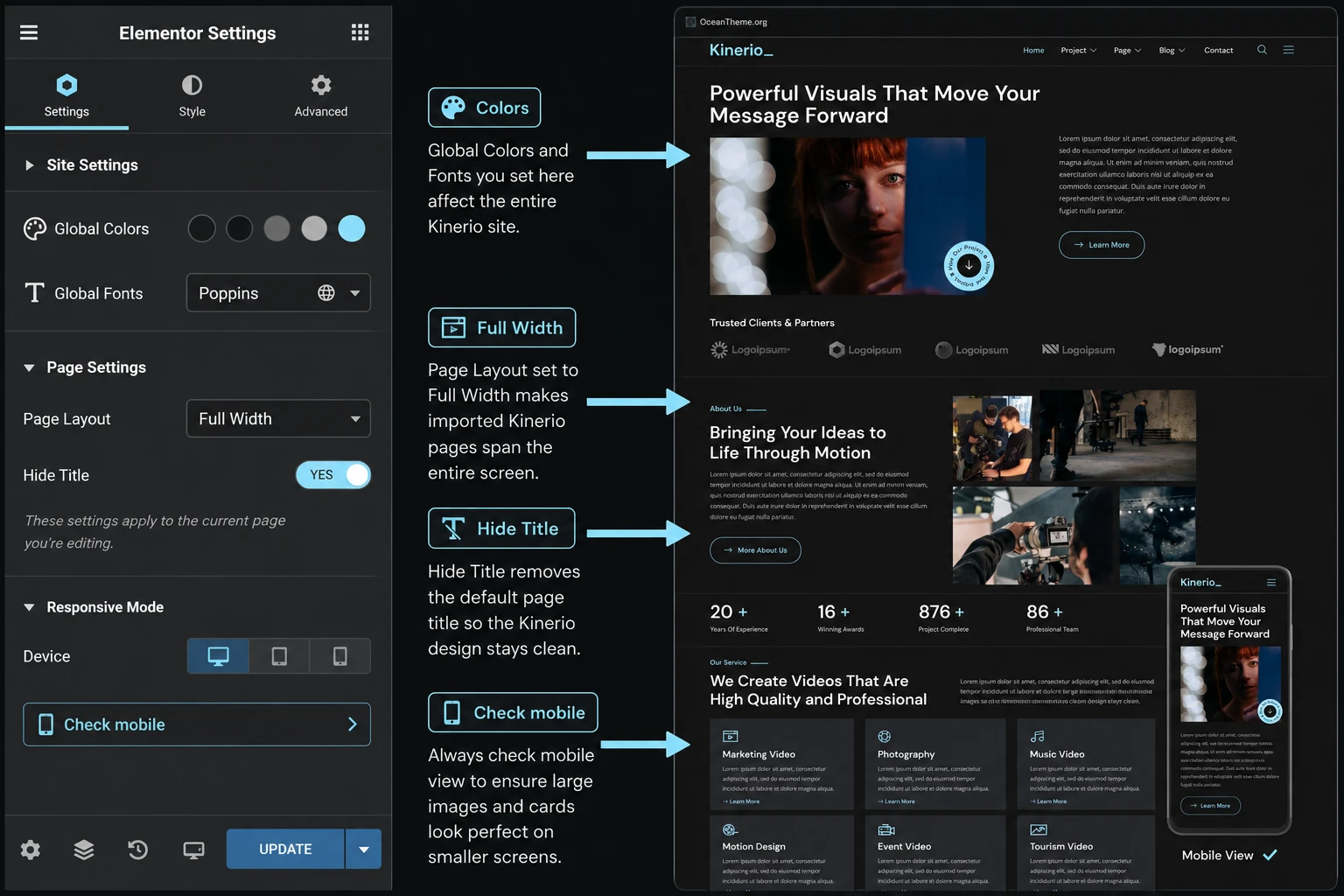Viewport: 1344px width, 896px height.
Task: Select the light gray global color swatch
Action: pos(314,228)
